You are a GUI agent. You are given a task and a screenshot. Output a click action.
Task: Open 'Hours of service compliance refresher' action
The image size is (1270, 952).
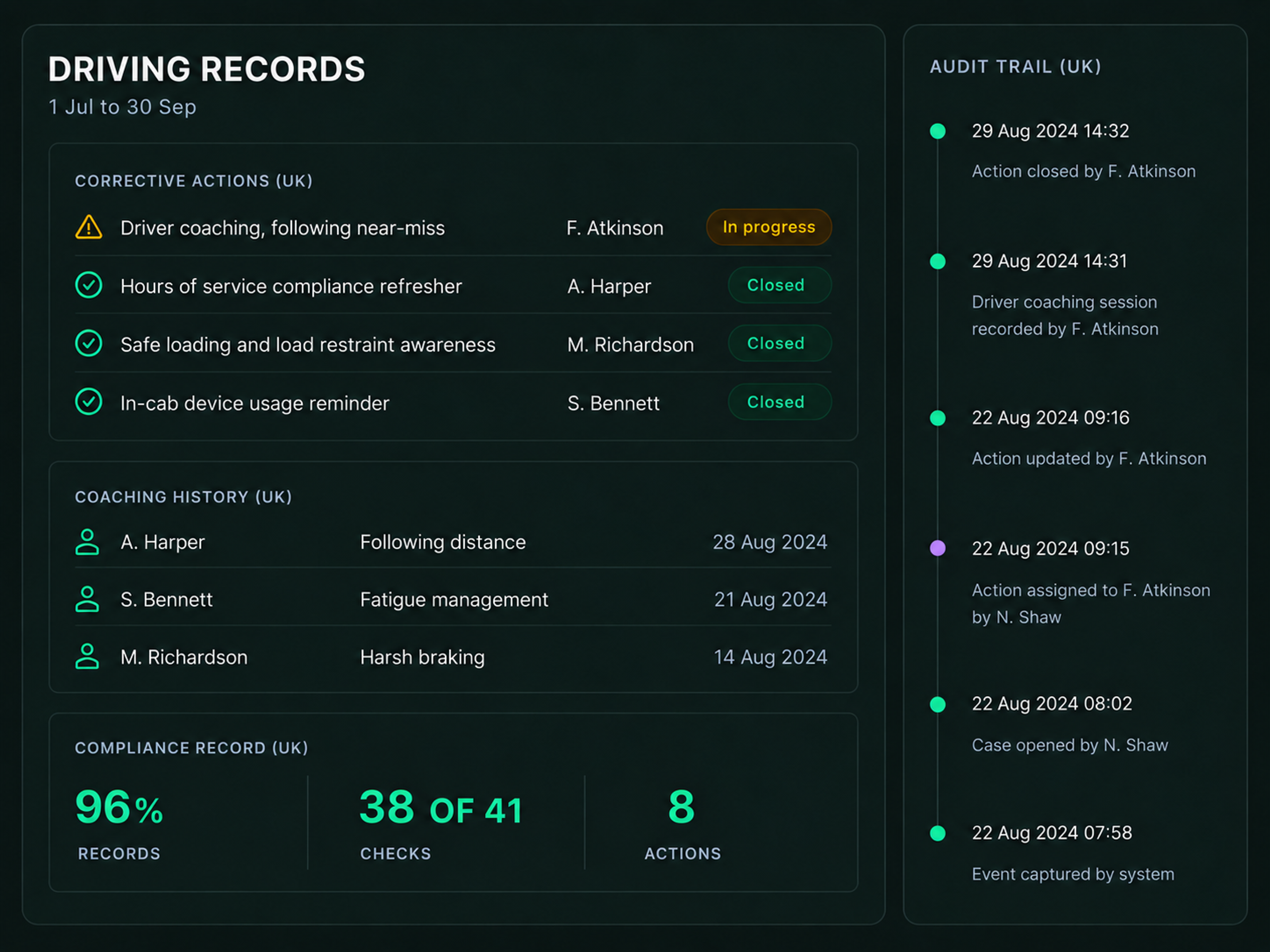click(291, 286)
